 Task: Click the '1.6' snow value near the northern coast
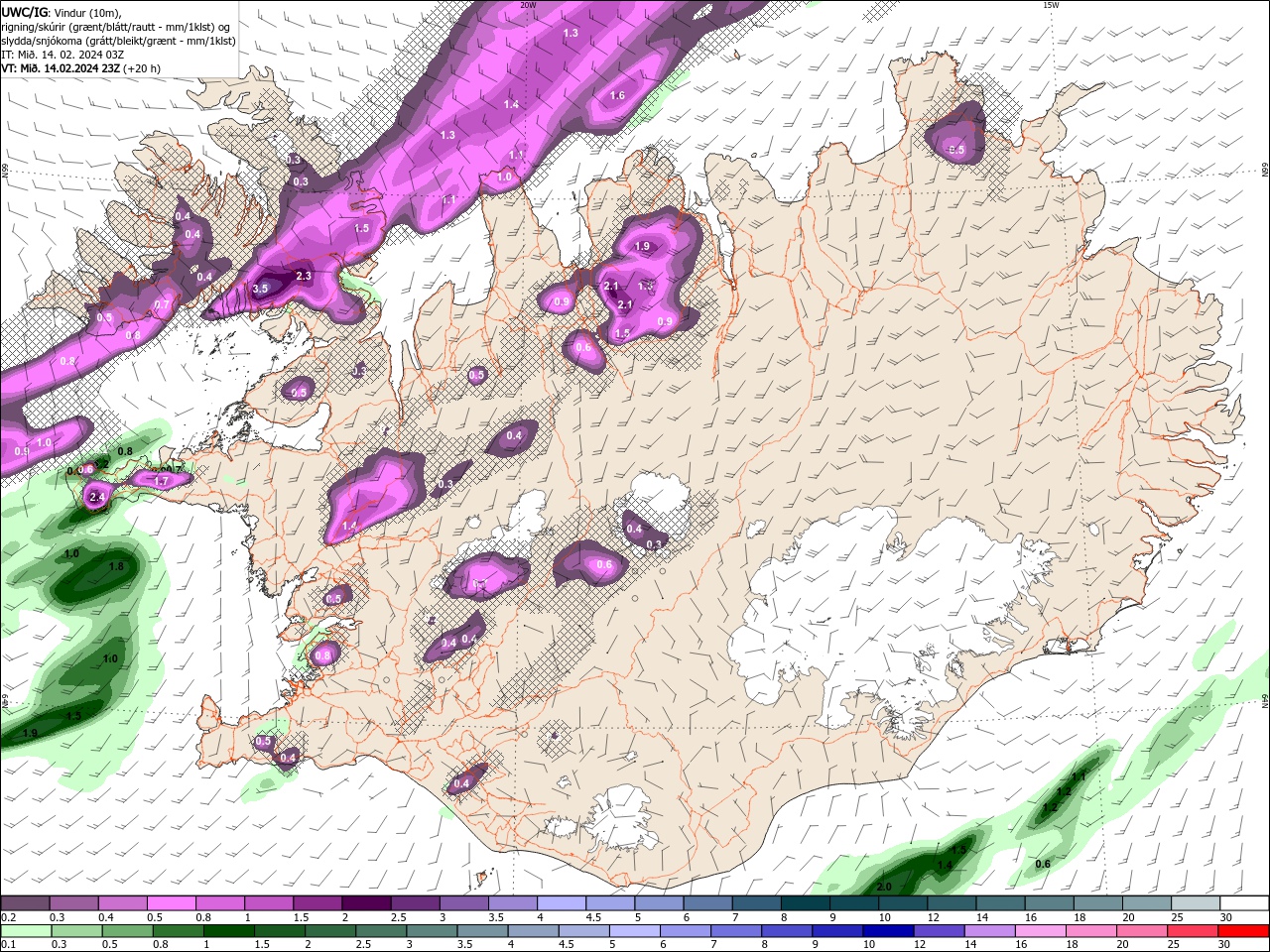click(617, 95)
